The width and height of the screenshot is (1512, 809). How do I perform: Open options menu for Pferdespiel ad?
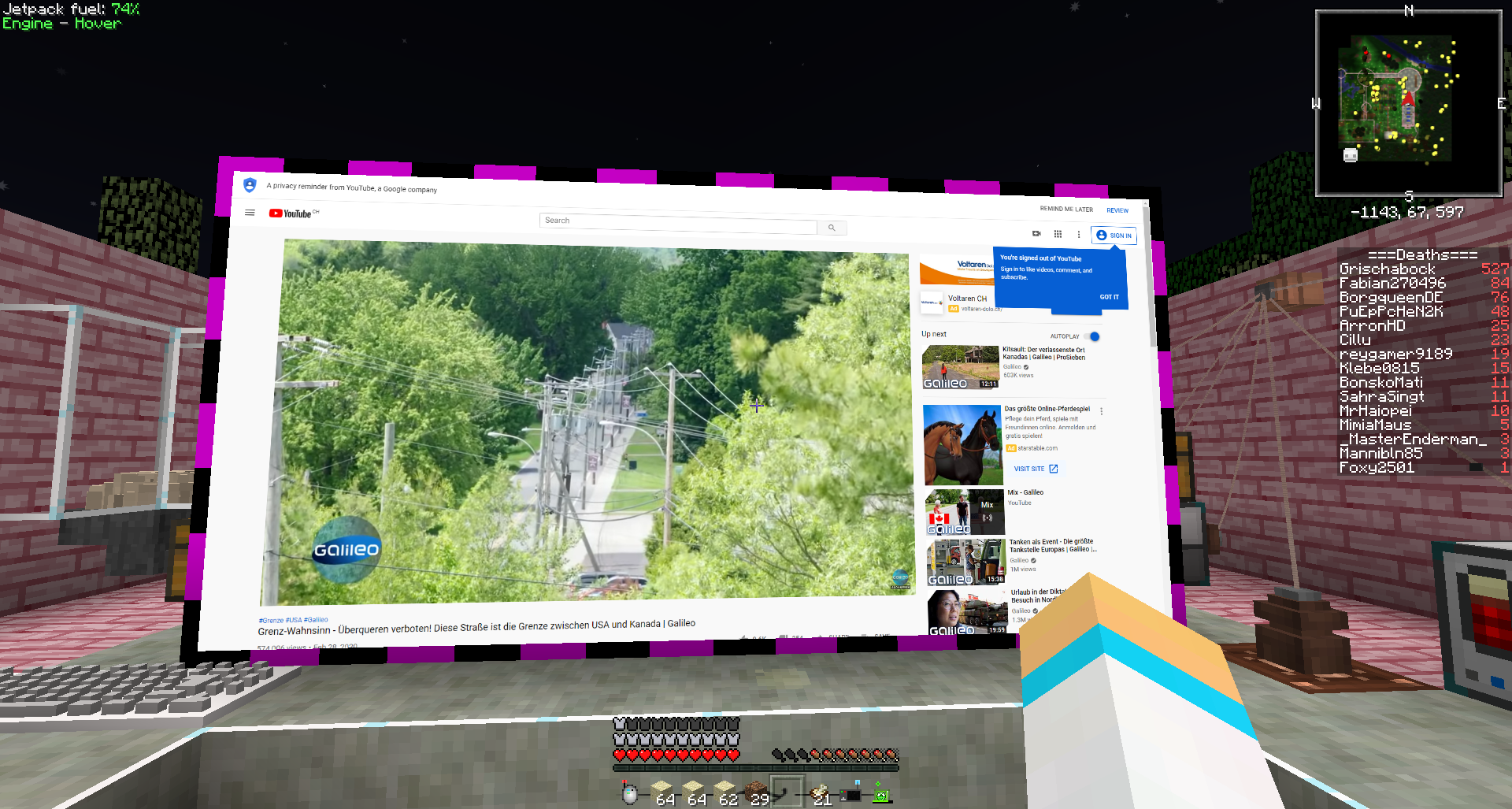pos(1101,411)
